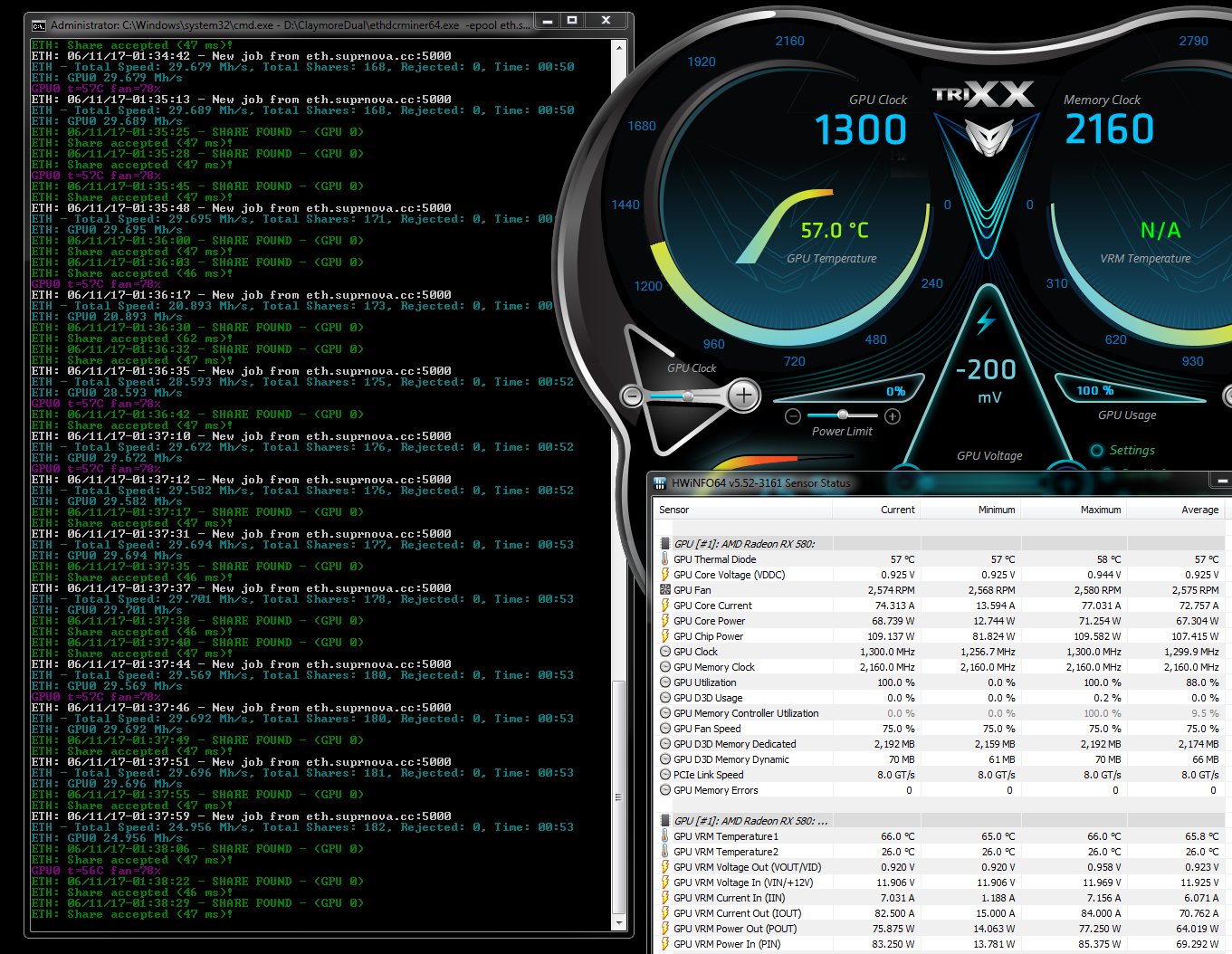Click the 82.500 A GPU VRM Current Out value
Screen dimensions: 1232x954
894,913
